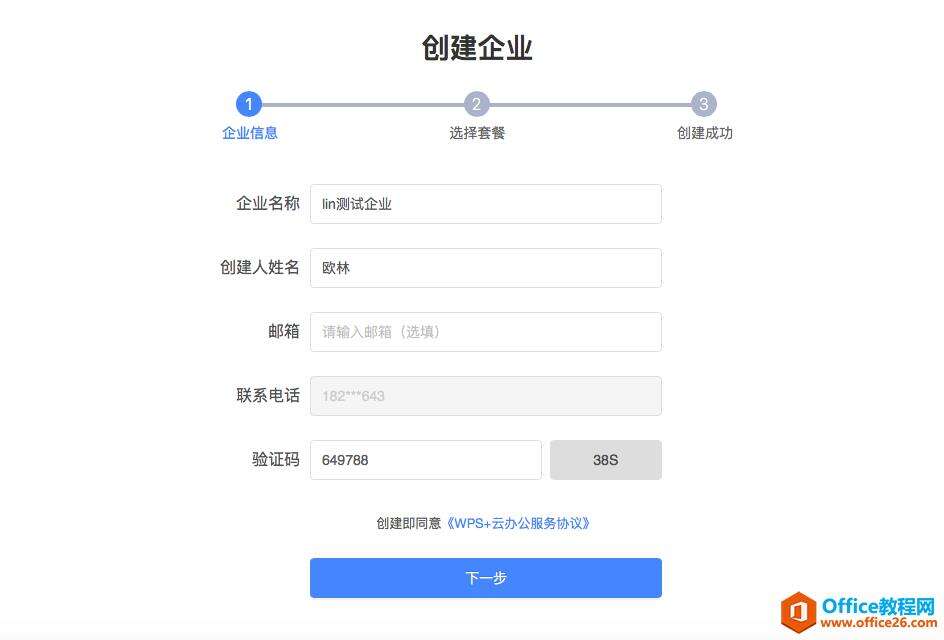
Task: Click the Office logo icon in watermark
Action: [798, 612]
